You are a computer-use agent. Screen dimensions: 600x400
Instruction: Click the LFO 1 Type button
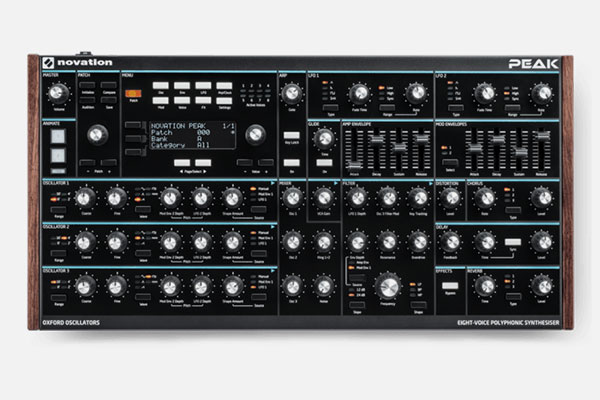tap(330, 108)
